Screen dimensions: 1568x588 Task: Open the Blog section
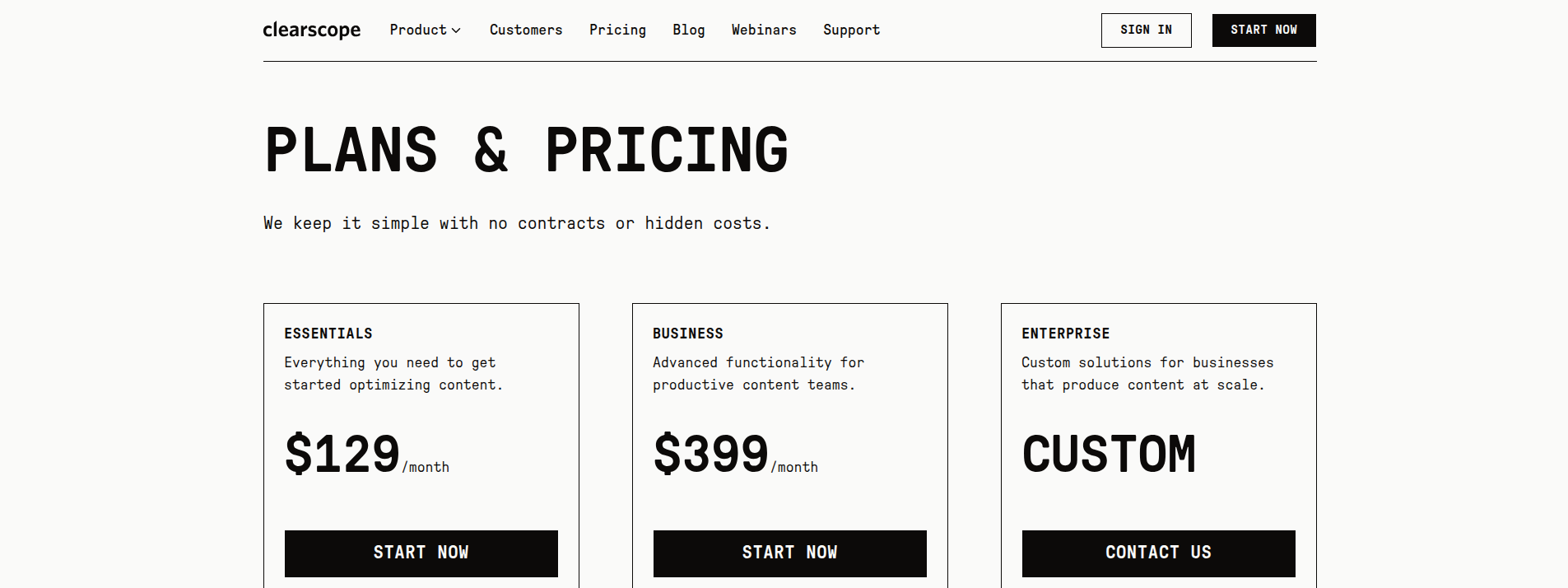[x=688, y=30]
